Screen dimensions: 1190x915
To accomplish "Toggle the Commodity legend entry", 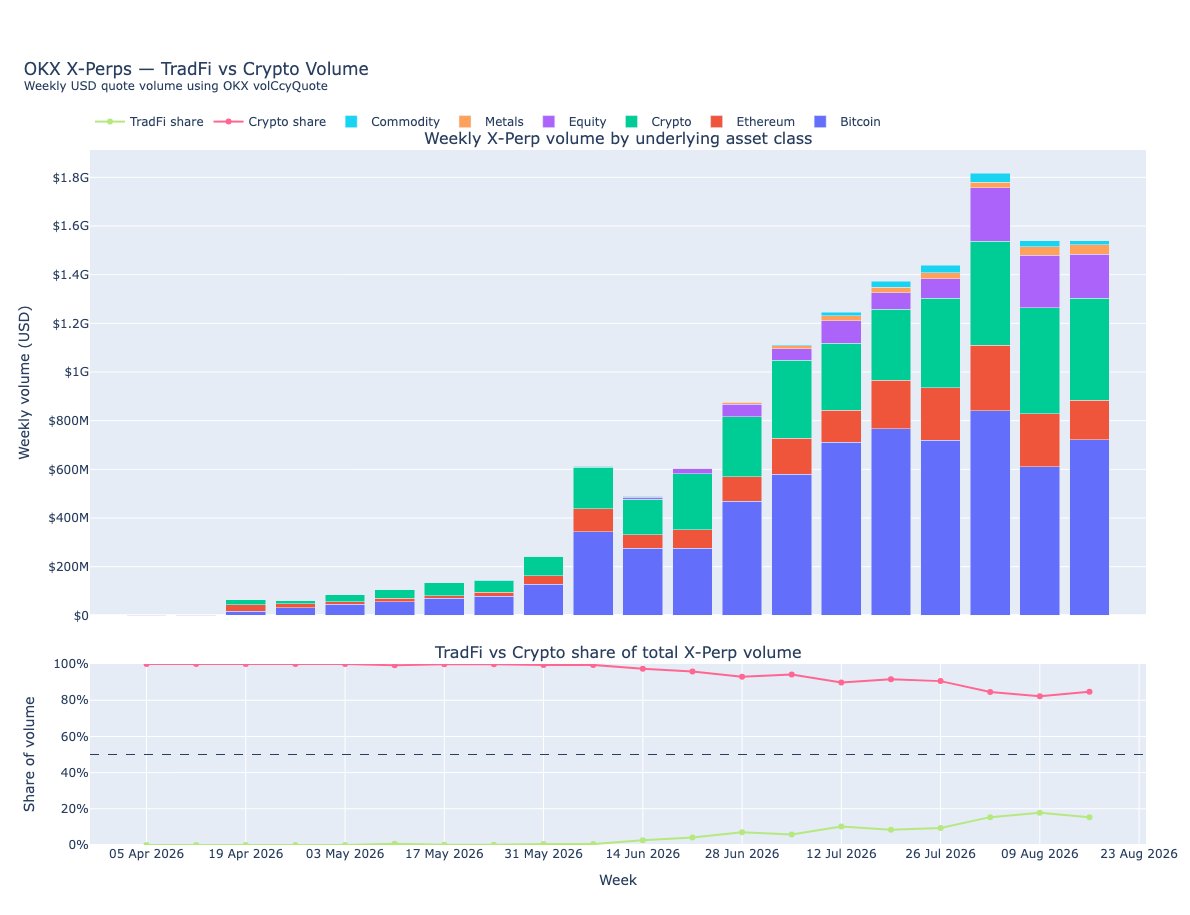I will (x=392, y=121).
